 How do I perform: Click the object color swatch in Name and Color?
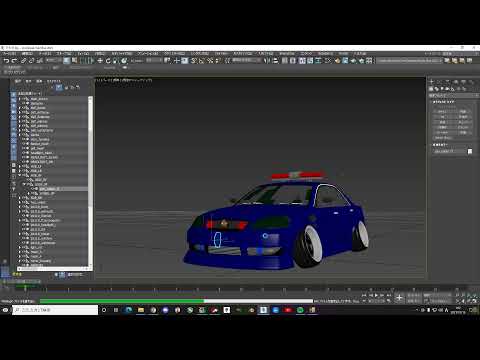tap(470, 151)
